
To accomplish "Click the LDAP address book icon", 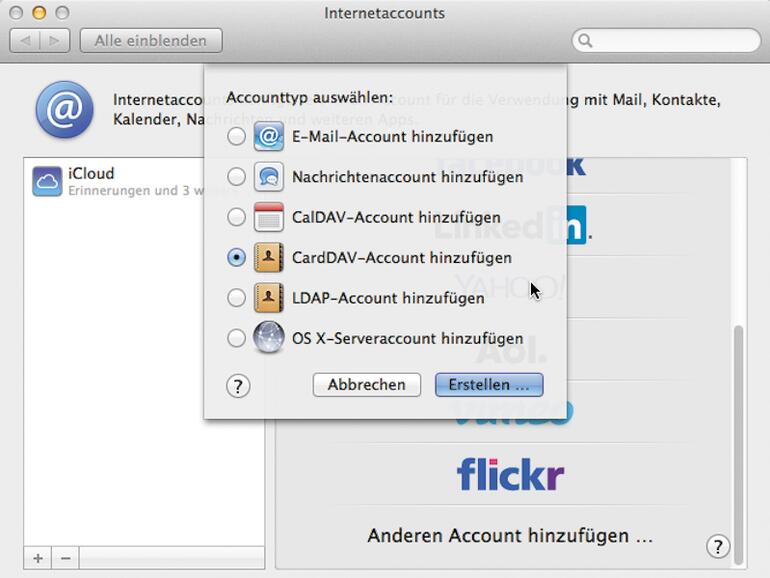I will click(269, 298).
